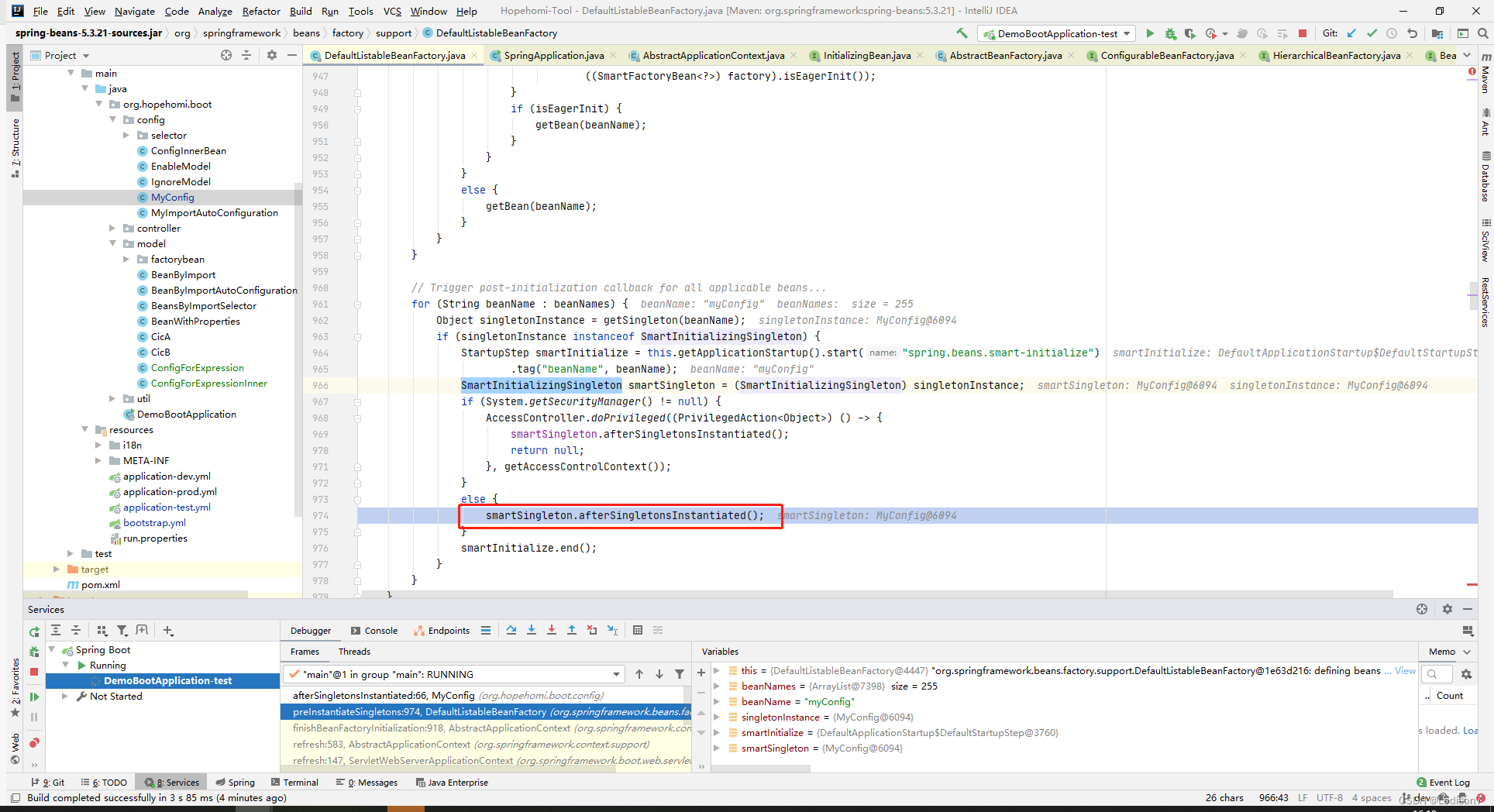
Task: Toggle the Structure tool window button
Action: tap(15, 147)
